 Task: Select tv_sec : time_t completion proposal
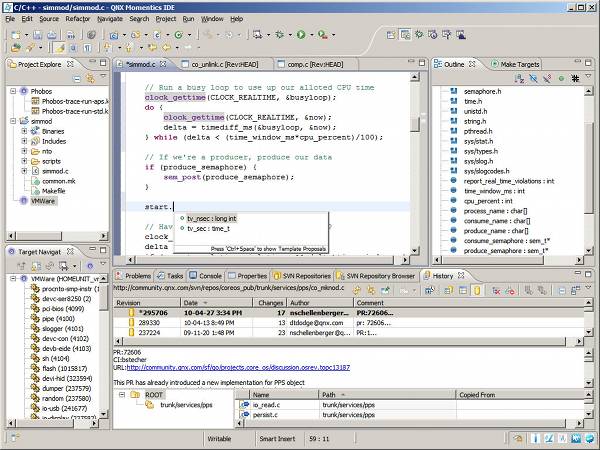tap(208, 228)
